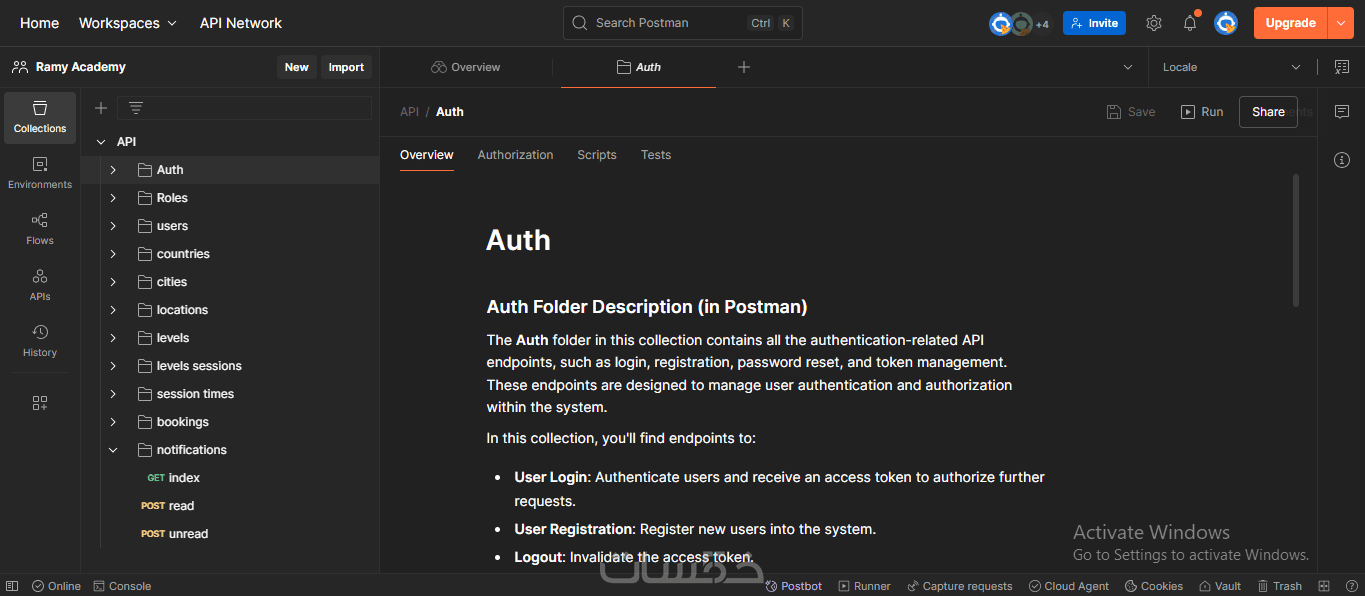Open the notifications bell icon
Screen dimensions: 1365x596
[1190, 23]
